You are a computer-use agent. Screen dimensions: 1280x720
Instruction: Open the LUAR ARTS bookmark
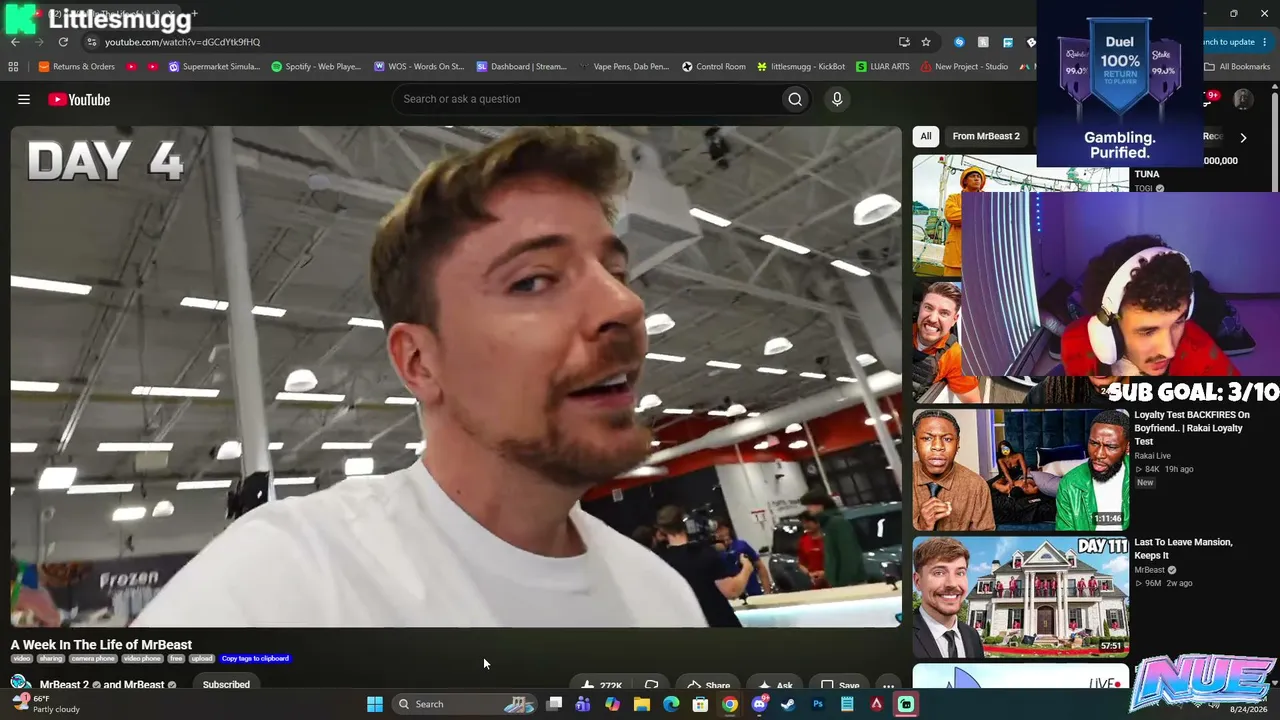click(883, 67)
